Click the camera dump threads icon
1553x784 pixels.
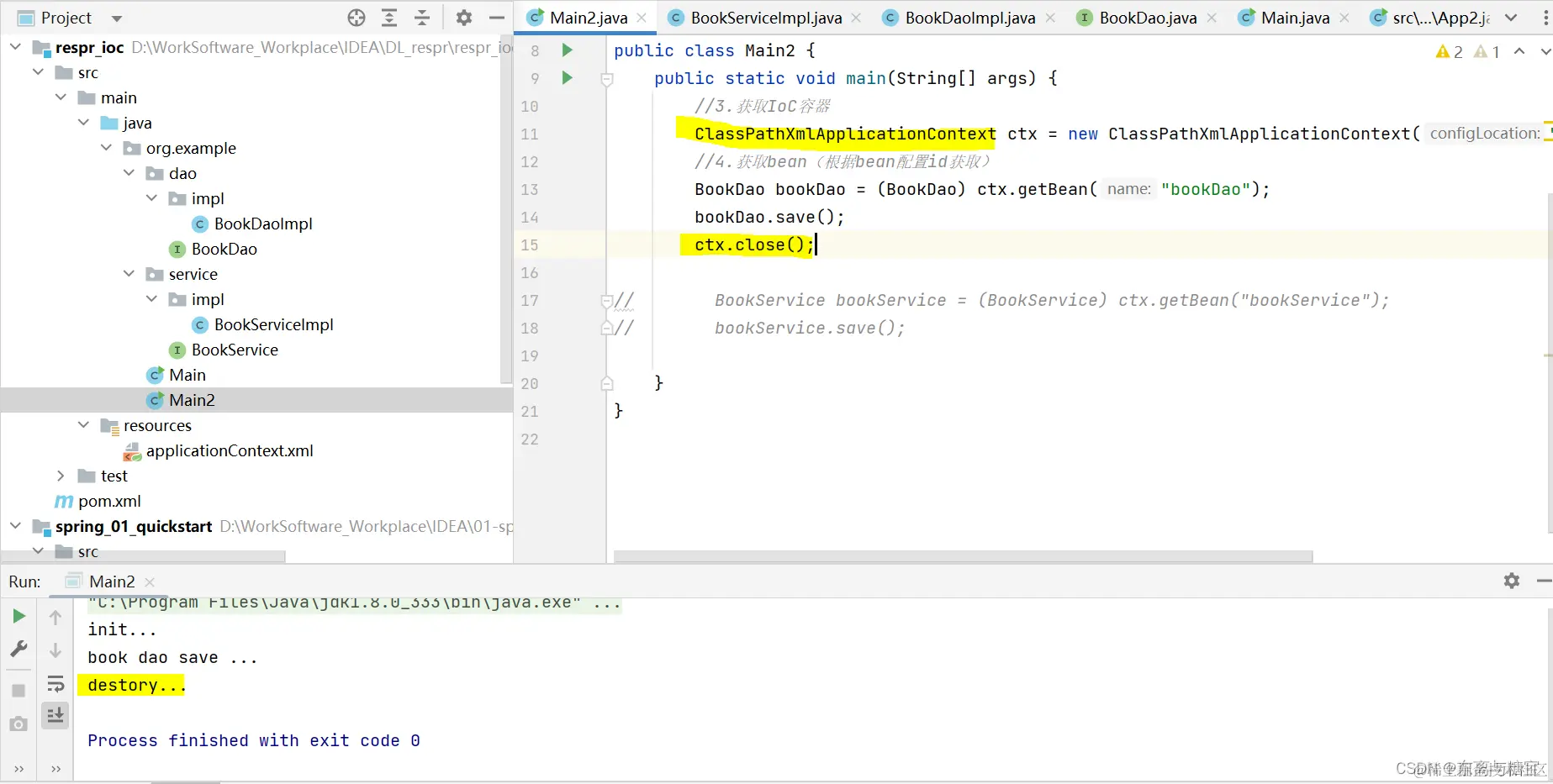point(18,723)
